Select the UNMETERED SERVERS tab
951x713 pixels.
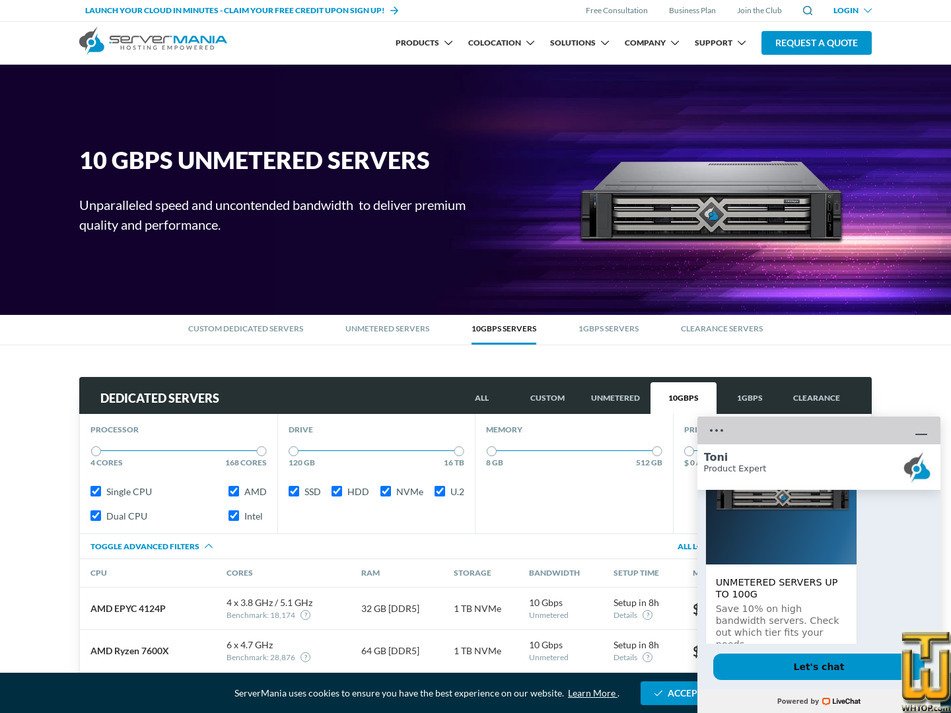[x=388, y=328]
